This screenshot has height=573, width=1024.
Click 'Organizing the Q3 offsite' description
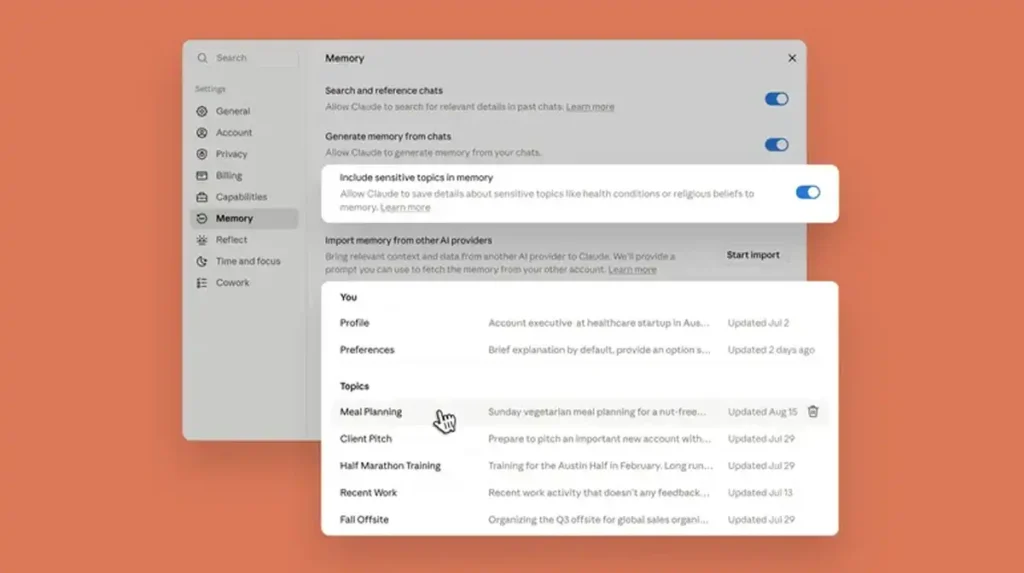click(598, 520)
